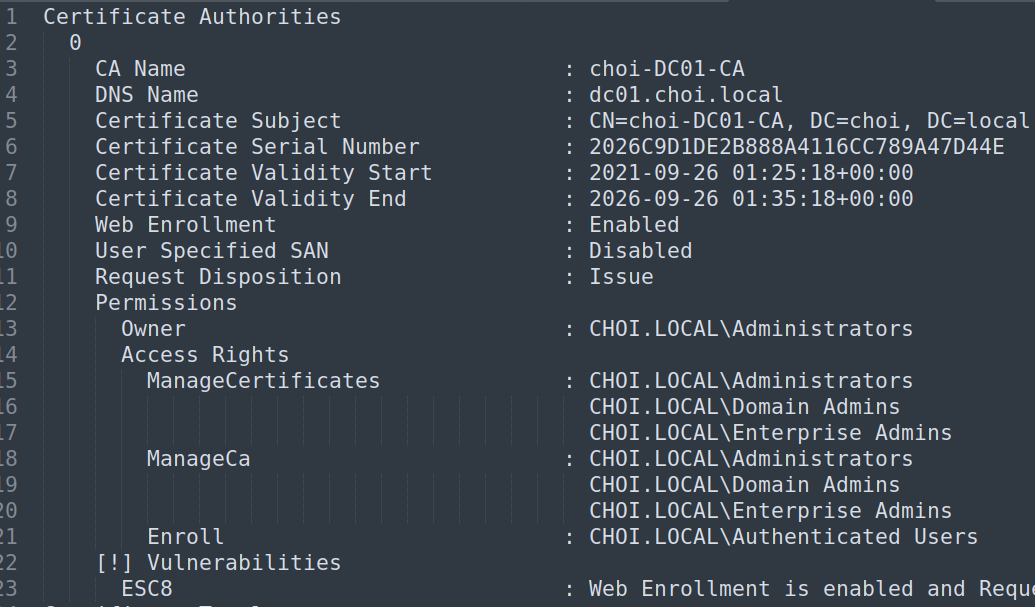This screenshot has width=1035, height=607.
Task: Click the User Specified SAN Disabled value
Action: [640, 251]
